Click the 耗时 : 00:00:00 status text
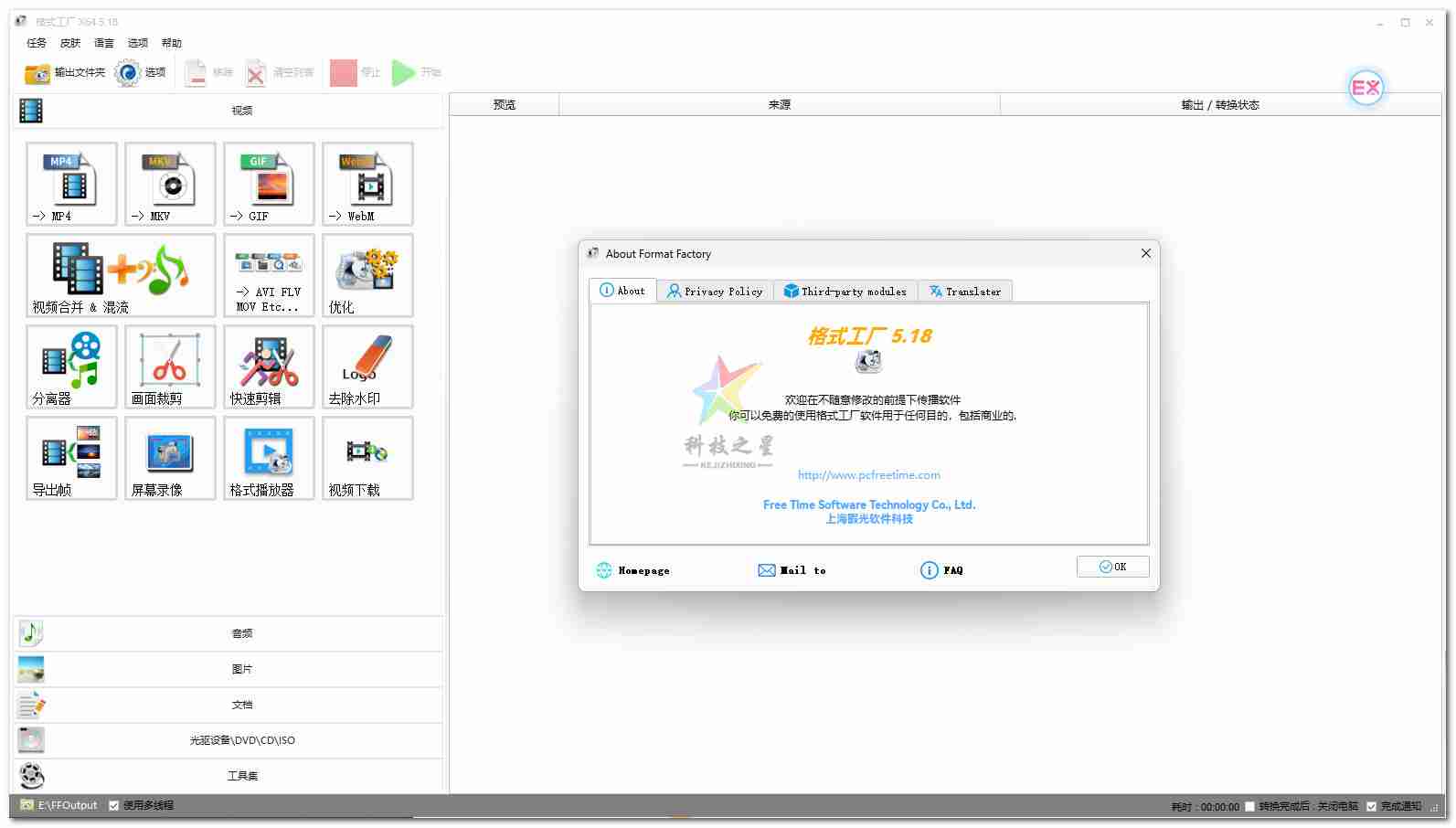This screenshot has width=1456, height=828. tap(1205, 807)
